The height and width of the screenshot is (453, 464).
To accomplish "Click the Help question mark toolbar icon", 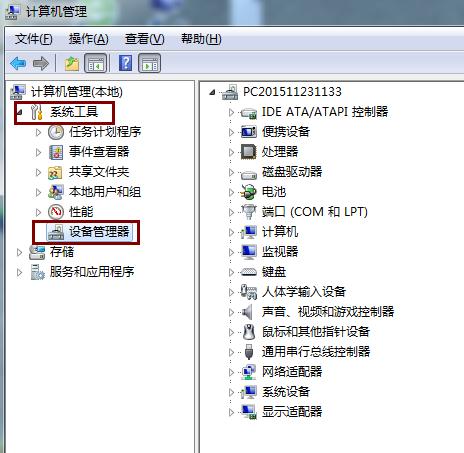I will [x=125, y=63].
